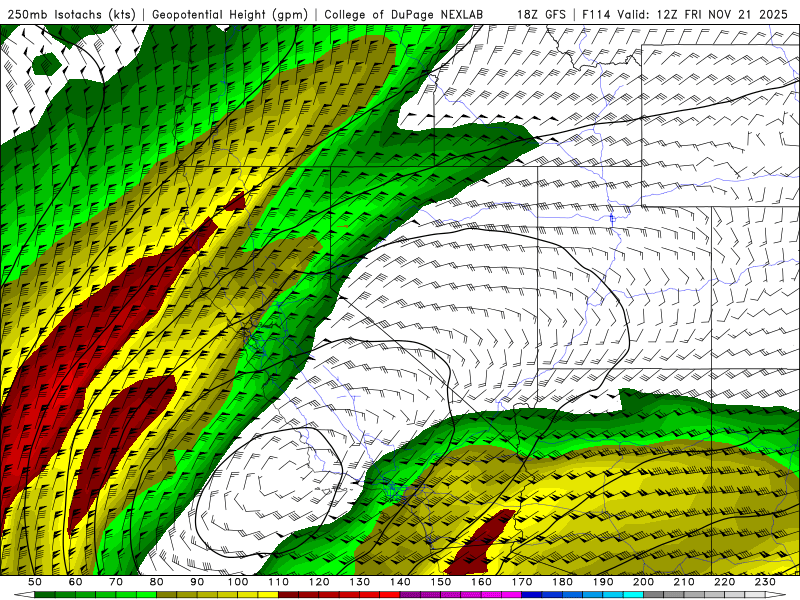Screen dimensions: 800x600
Task: Click the 'College of DuPage NEXLAB' label
Action: coord(404,15)
